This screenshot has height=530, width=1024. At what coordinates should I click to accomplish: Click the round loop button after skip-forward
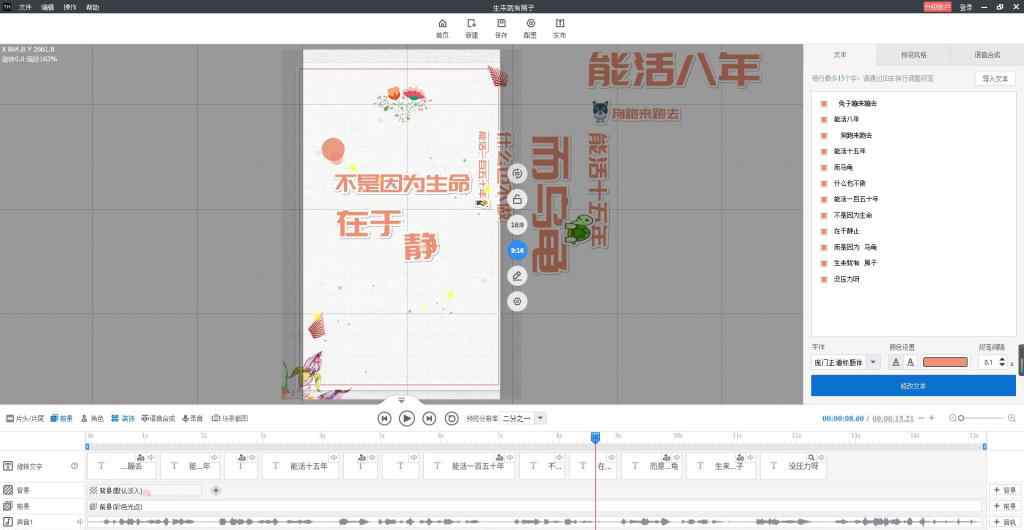[x=451, y=418]
